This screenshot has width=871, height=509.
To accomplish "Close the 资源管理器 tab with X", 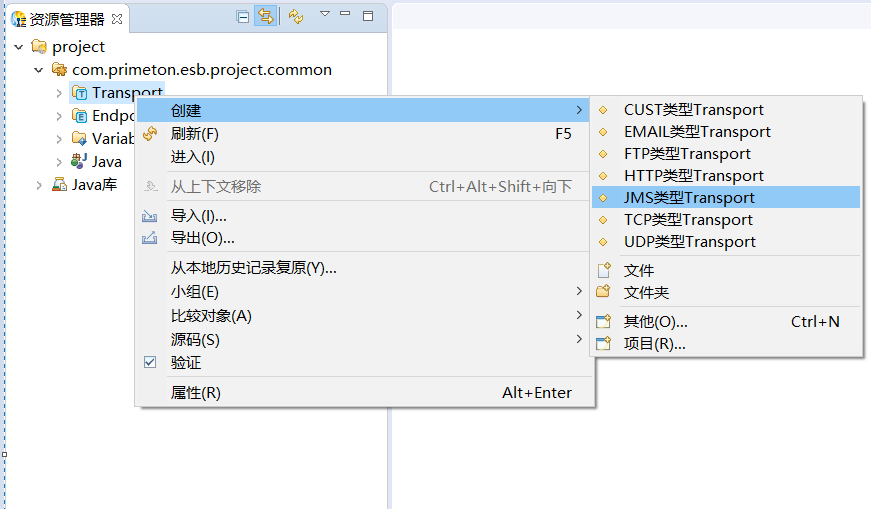I will click(117, 19).
